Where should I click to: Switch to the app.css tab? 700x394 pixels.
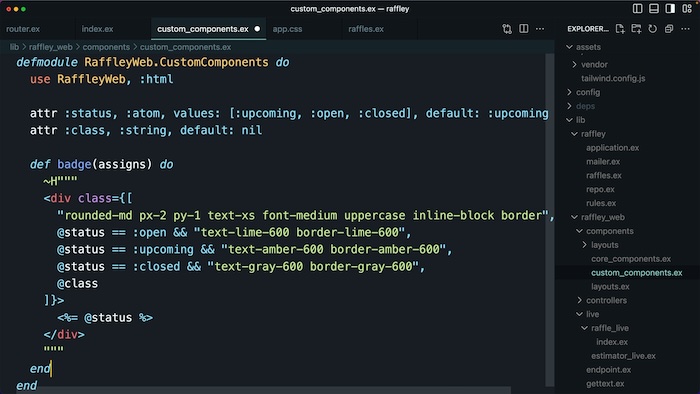point(287,29)
